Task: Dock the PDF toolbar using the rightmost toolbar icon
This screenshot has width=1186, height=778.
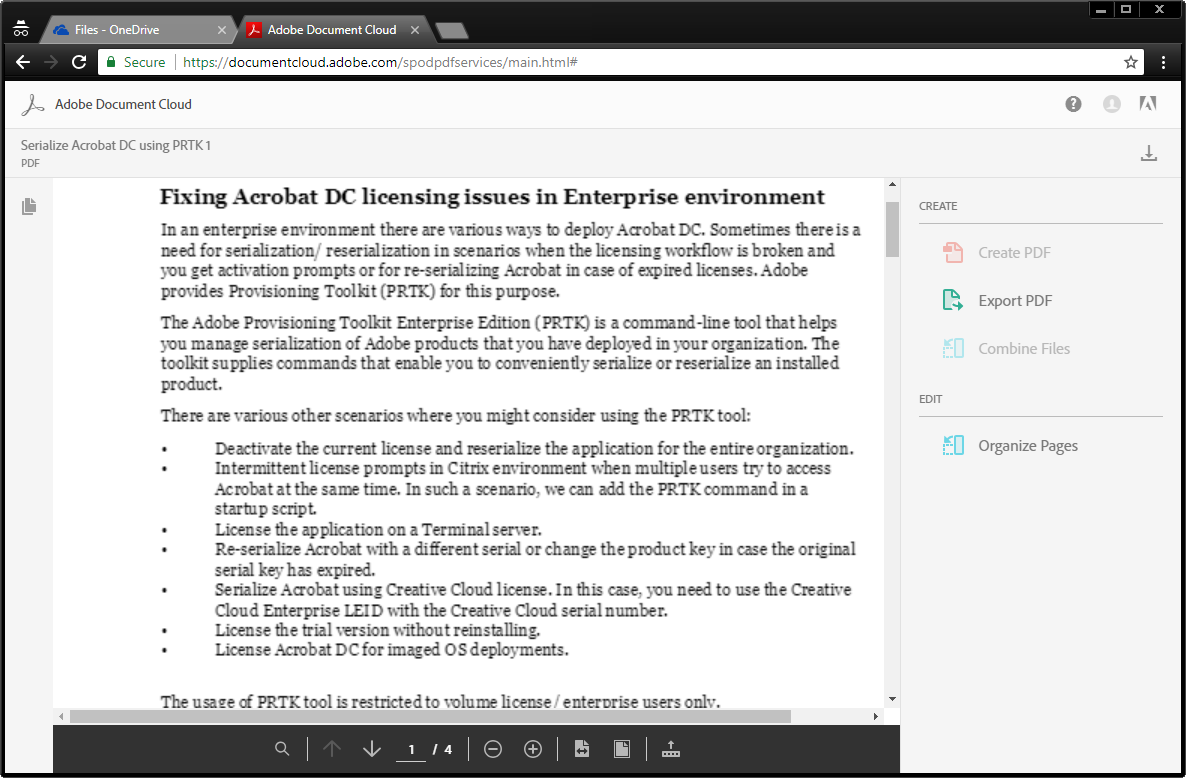Action: click(x=671, y=749)
